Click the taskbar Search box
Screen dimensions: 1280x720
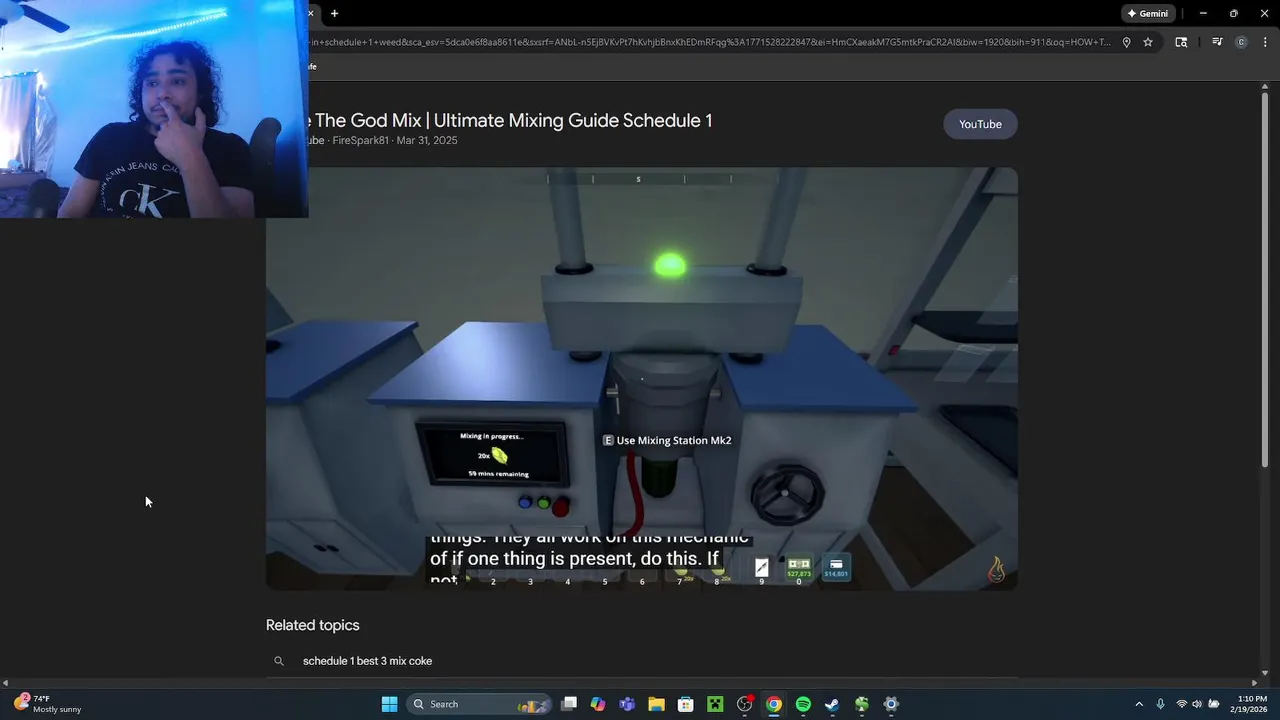(480, 704)
